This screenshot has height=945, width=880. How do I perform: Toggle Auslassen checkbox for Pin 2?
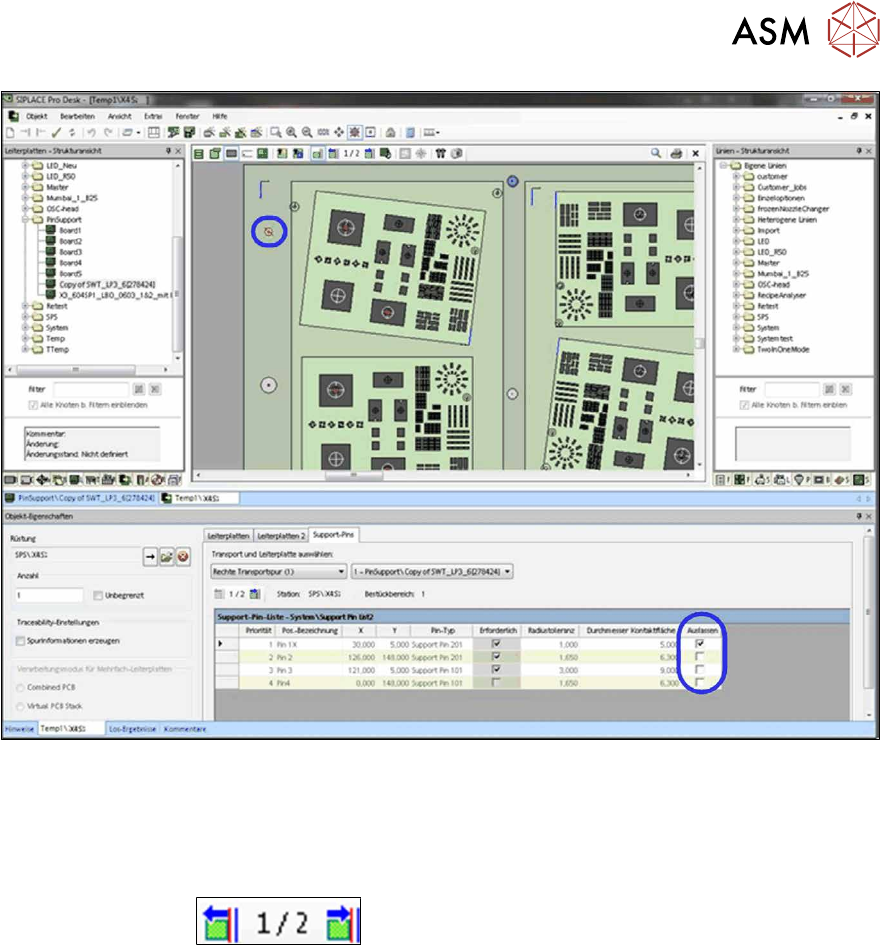coord(700,656)
